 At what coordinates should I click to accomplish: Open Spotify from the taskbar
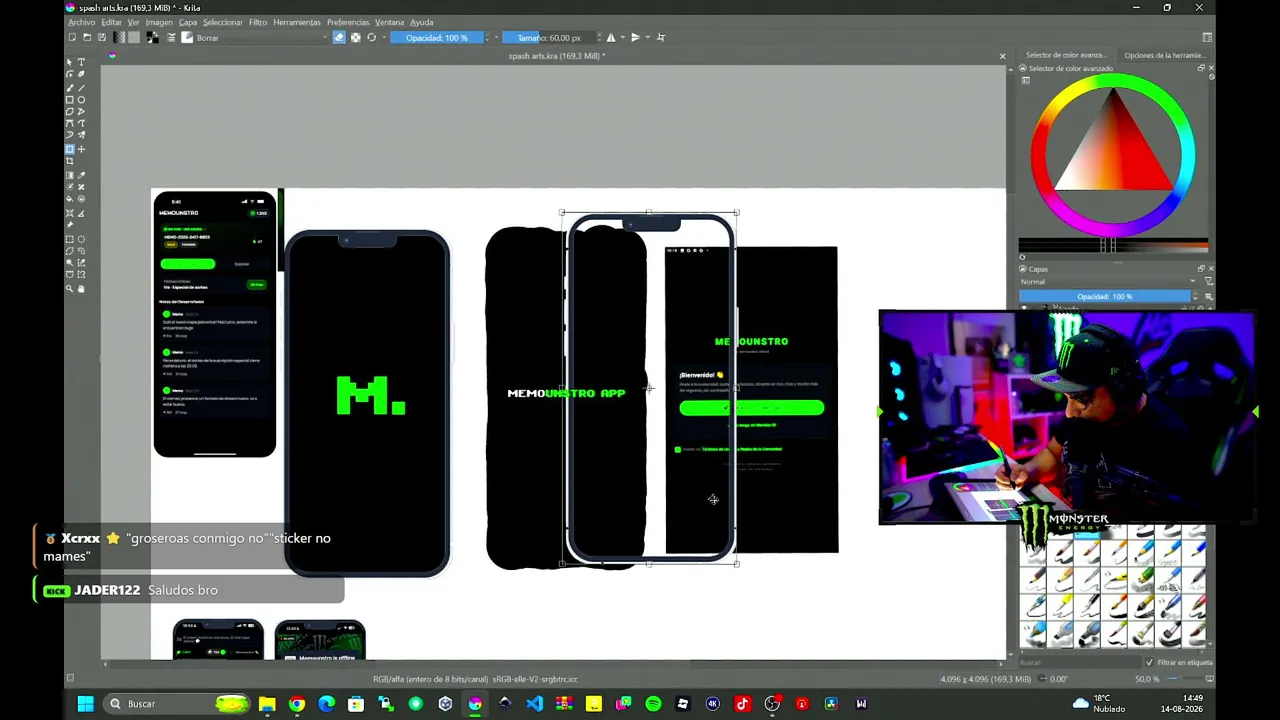(653, 704)
